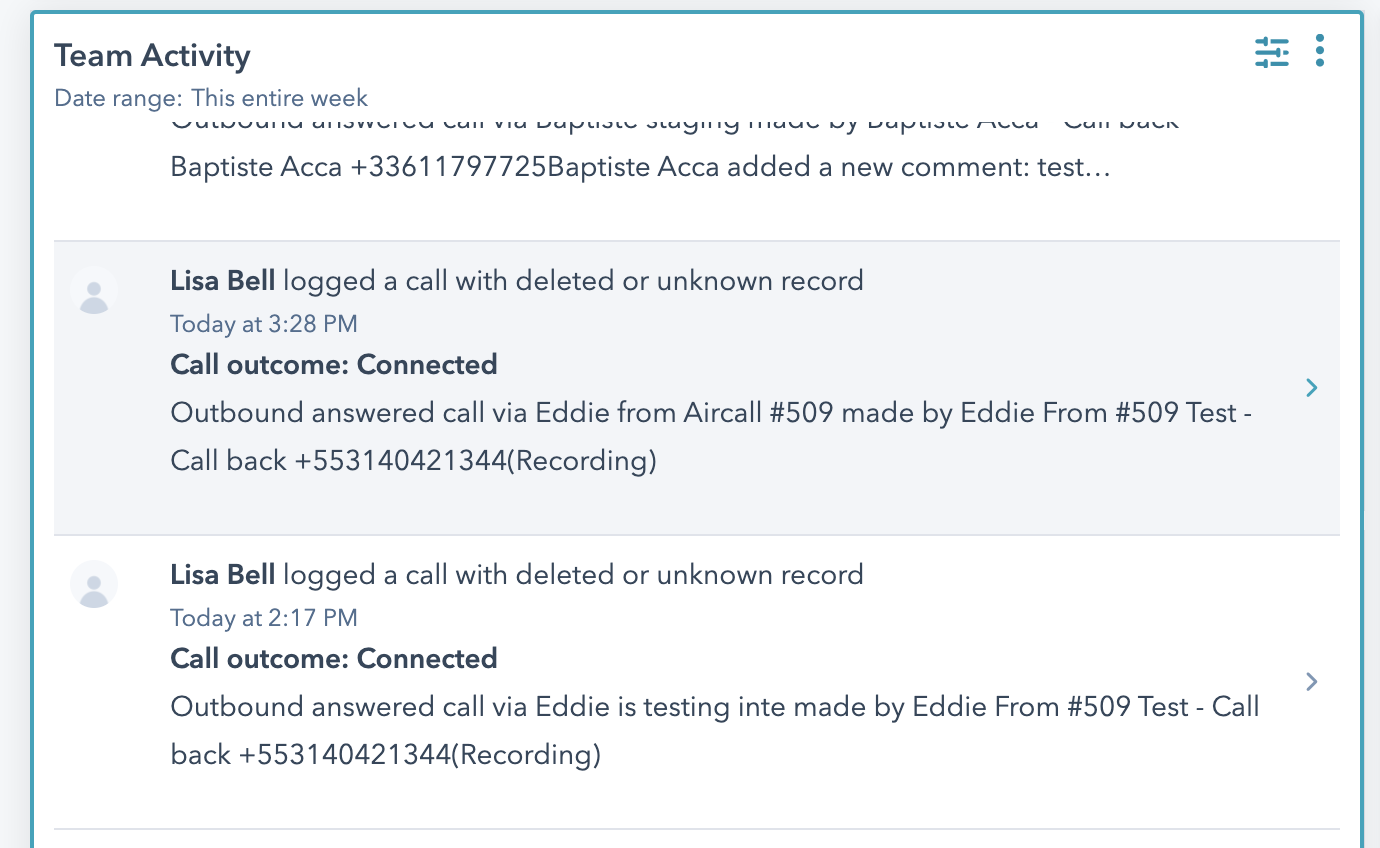Click the 'Today at 2:17 PM' timestamp
This screenshot has height=848, width=1380.
coord(264,618)
